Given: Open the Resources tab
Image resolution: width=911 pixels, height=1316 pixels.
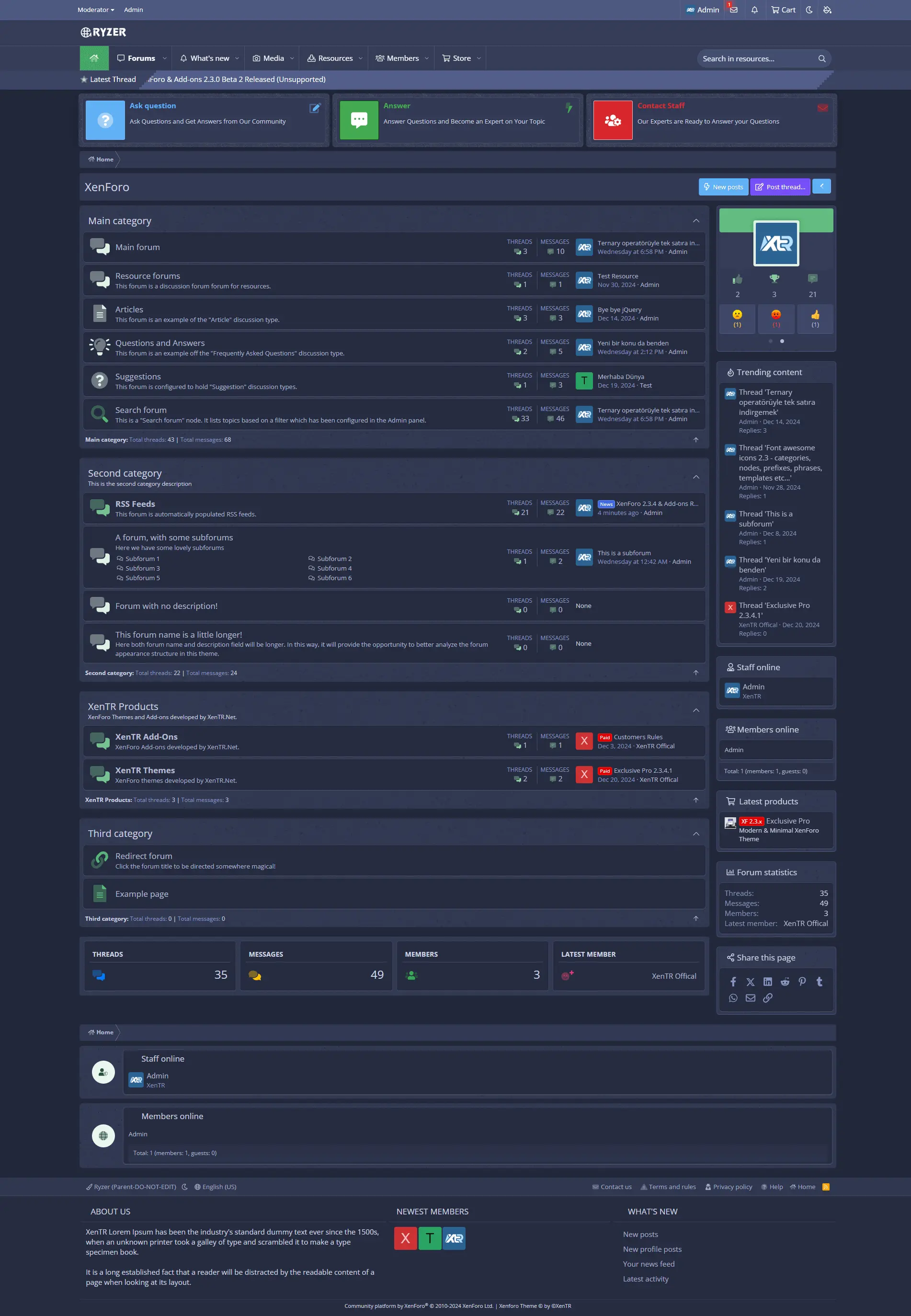Looking at the screenshot, I should (330, 58).
